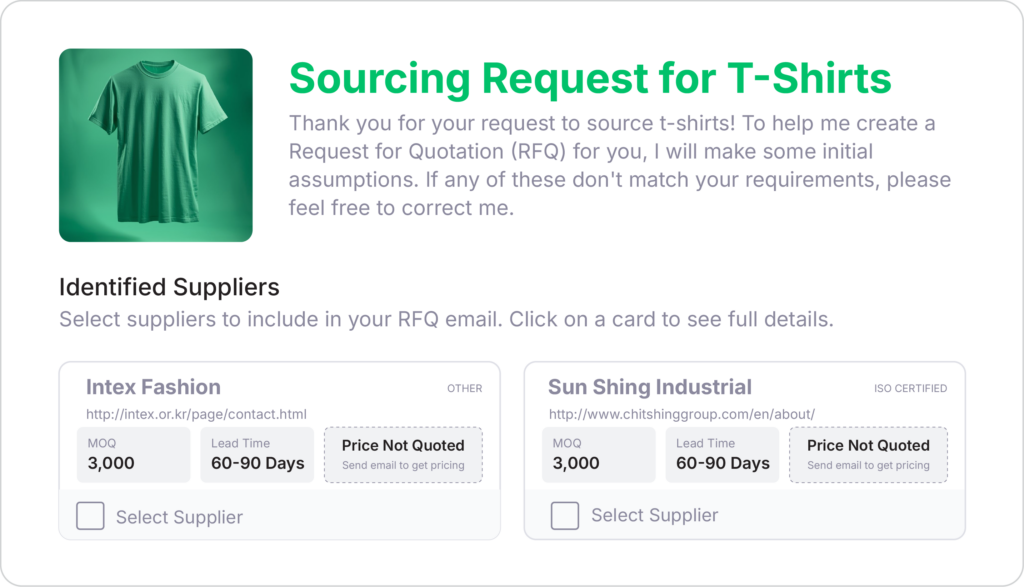Screen dimensions: 1024x587
Task: Click the Lead Time box on Intex Fashion
Action: [x=257, y=455]
